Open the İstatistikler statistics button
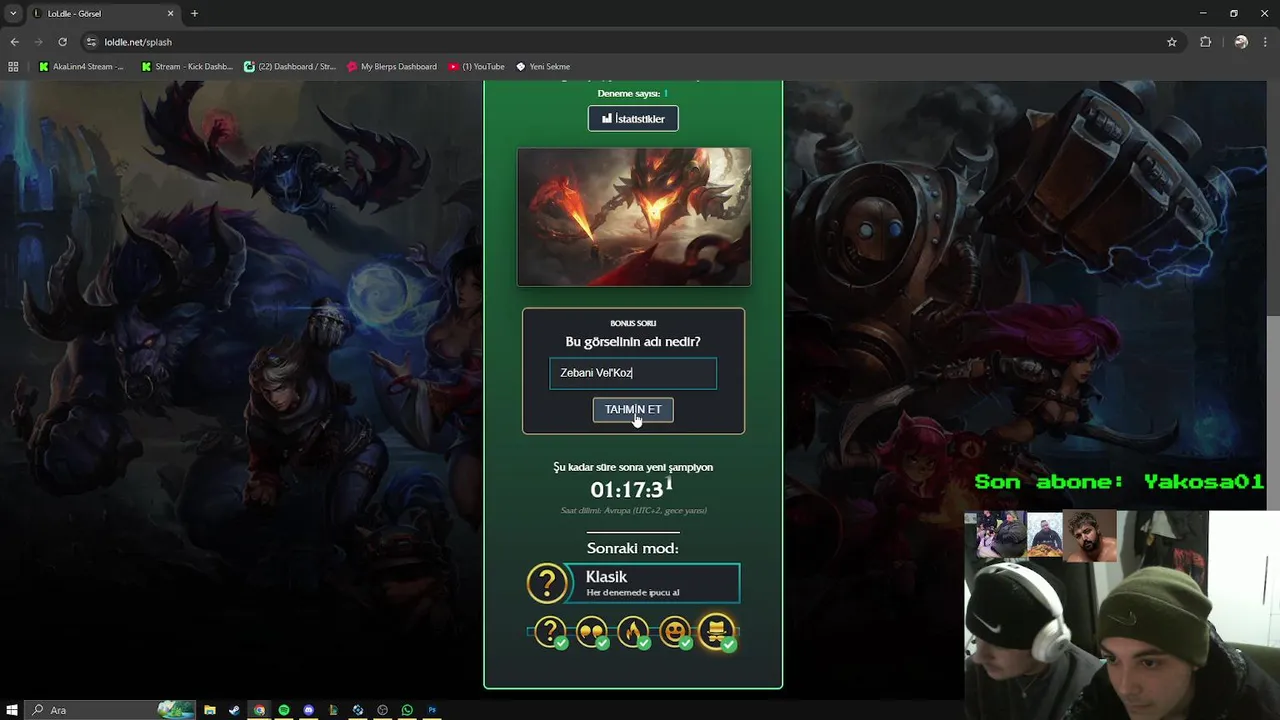This screenshot has width=1280, height=720. (633, 118)
